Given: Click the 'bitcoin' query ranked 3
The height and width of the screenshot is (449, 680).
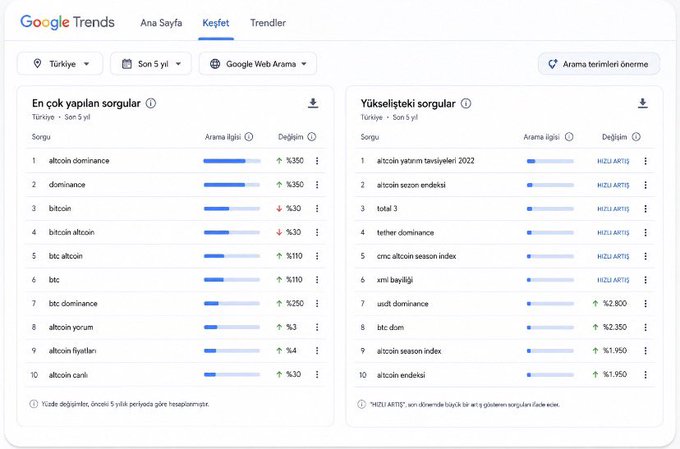Looking at the screenshot, I should coord(60,208).
